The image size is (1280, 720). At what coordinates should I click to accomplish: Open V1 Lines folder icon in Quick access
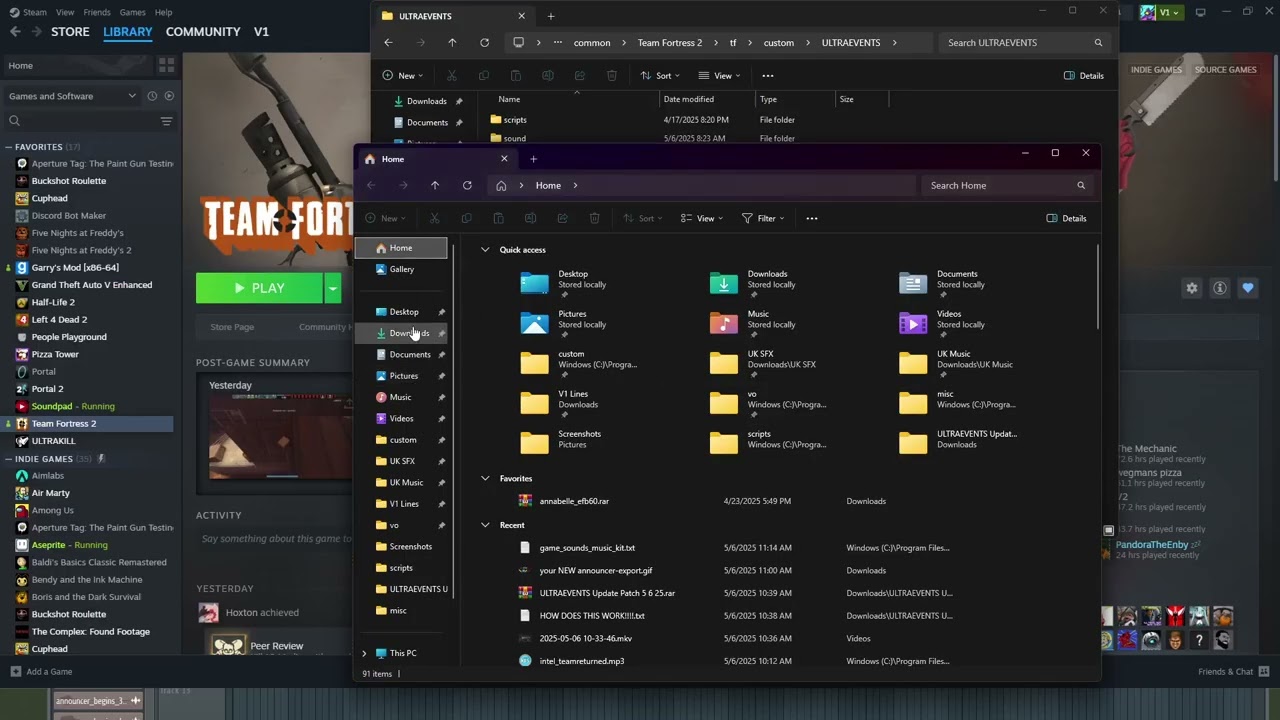[535, 403]
